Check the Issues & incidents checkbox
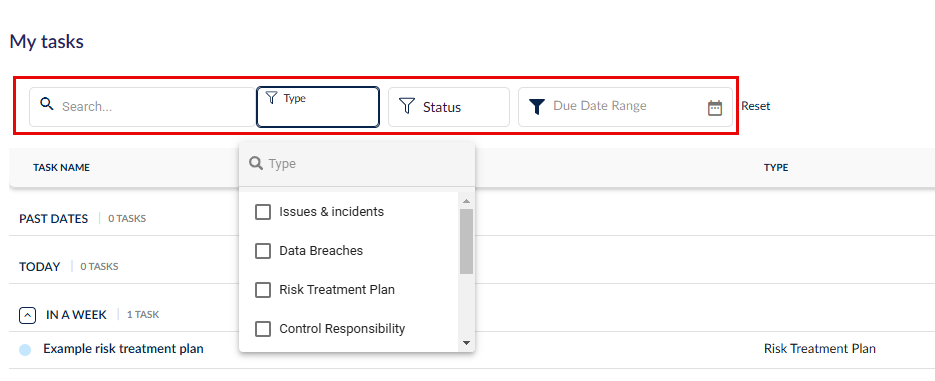 [263, 212]
